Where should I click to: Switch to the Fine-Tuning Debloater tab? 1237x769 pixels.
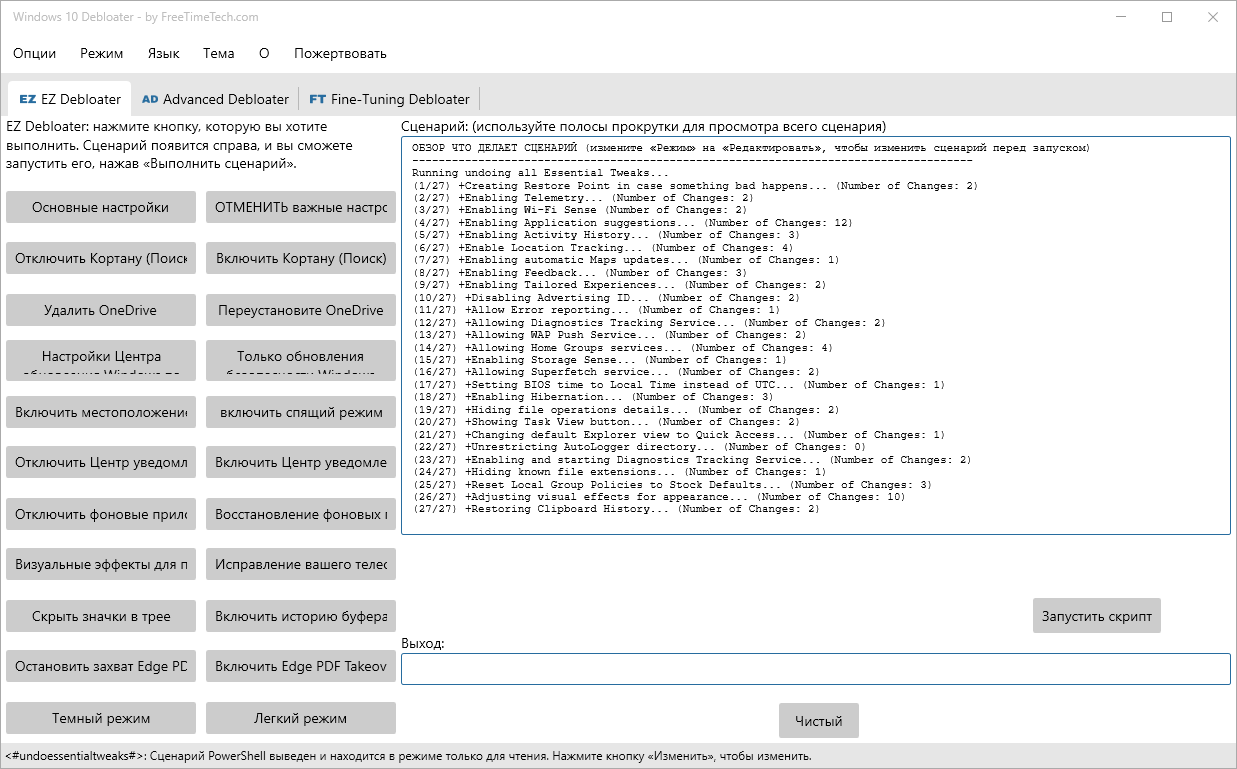[x=389, y=99]
